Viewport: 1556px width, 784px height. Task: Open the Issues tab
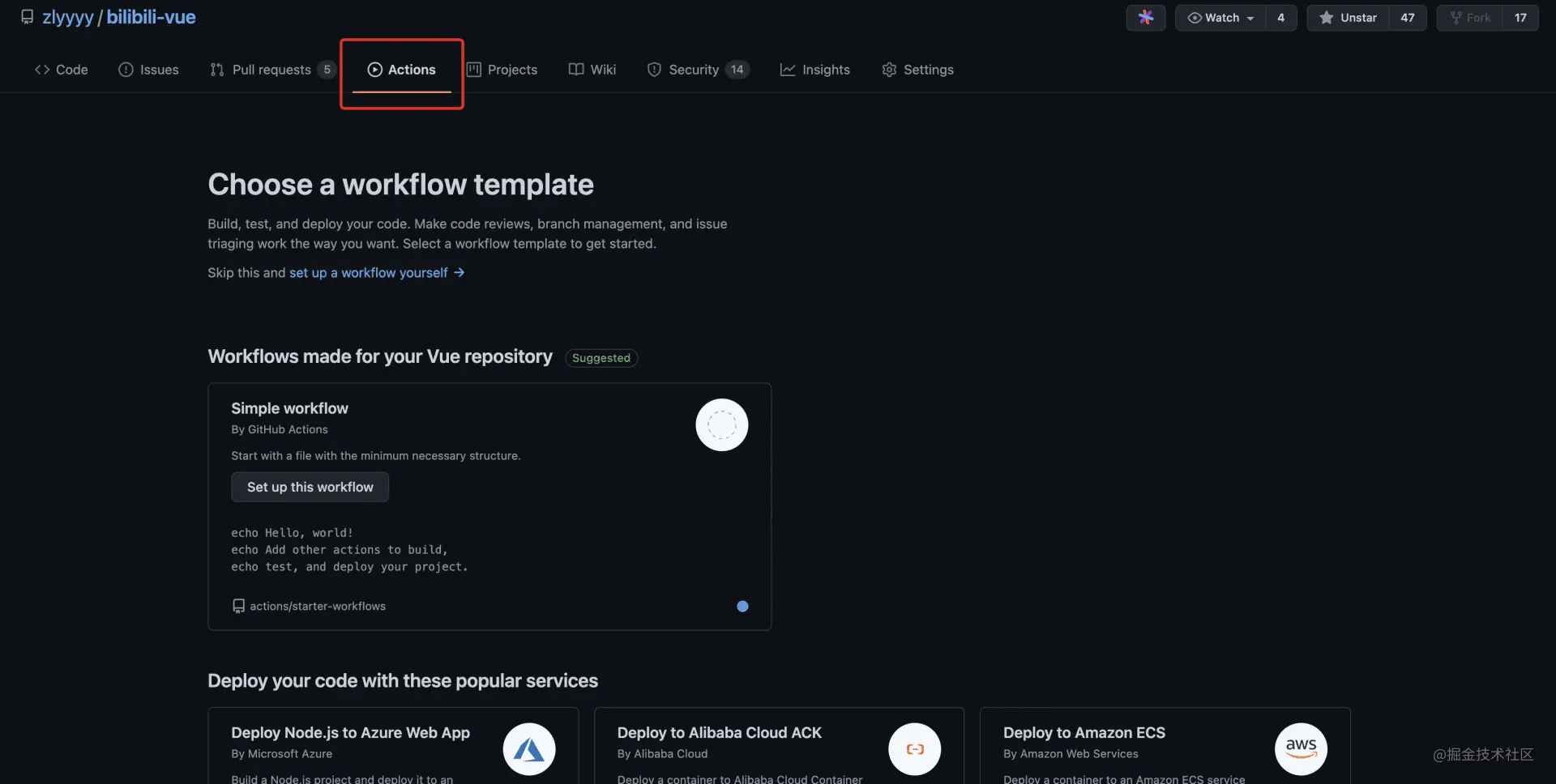click(x=148, y=70)
